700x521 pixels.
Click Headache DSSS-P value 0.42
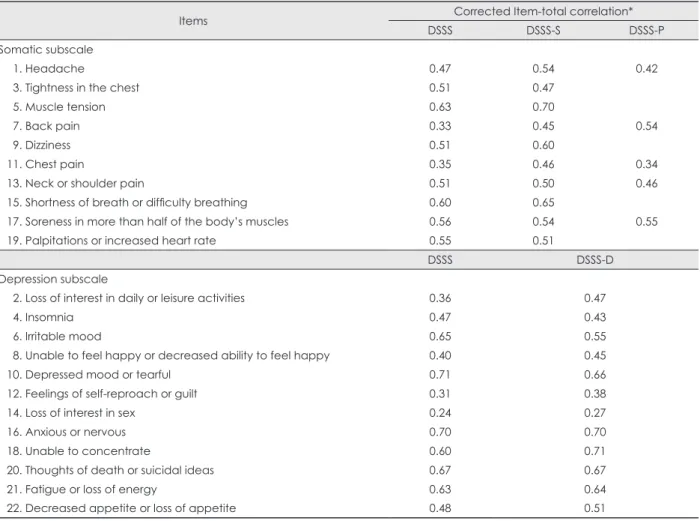click(x=646, y=69)
